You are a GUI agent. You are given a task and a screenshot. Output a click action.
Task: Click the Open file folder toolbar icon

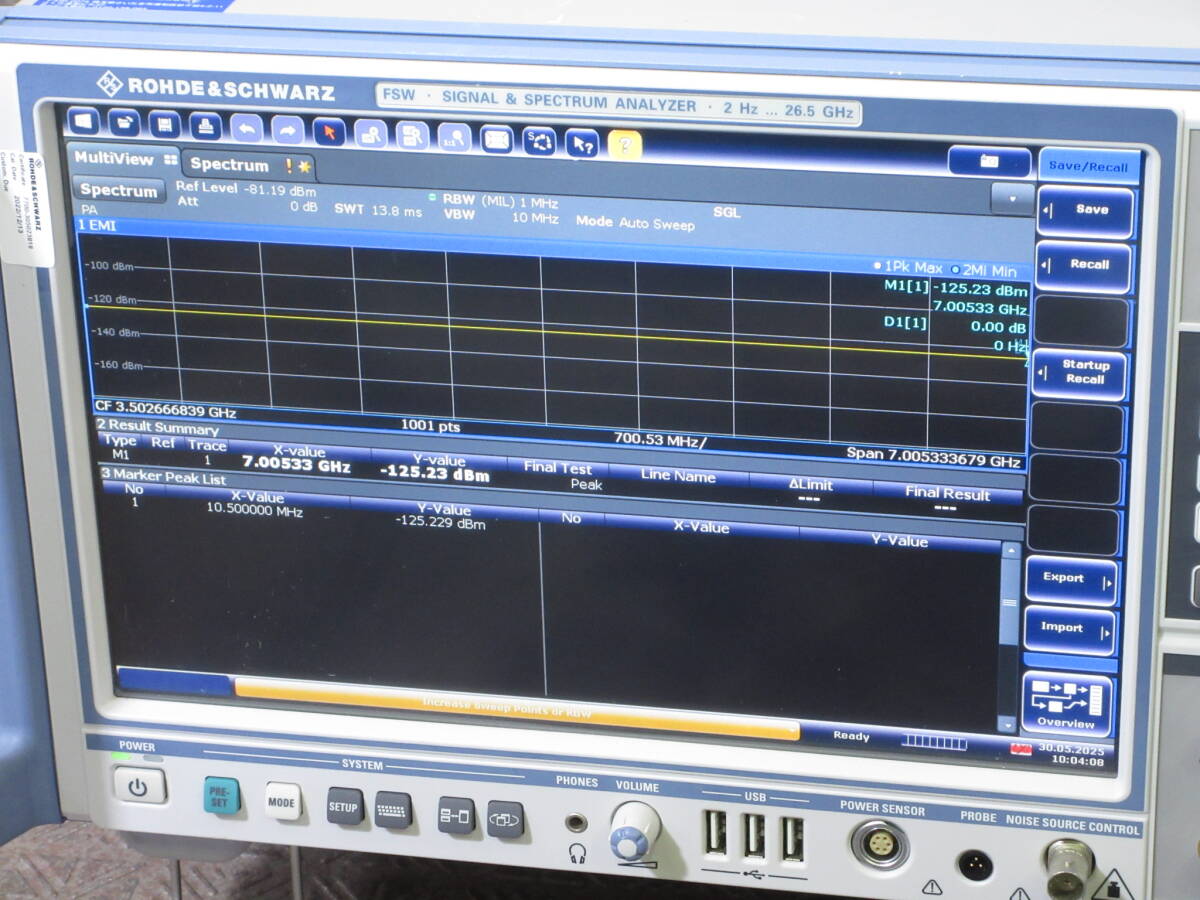[x=123, y=123]
